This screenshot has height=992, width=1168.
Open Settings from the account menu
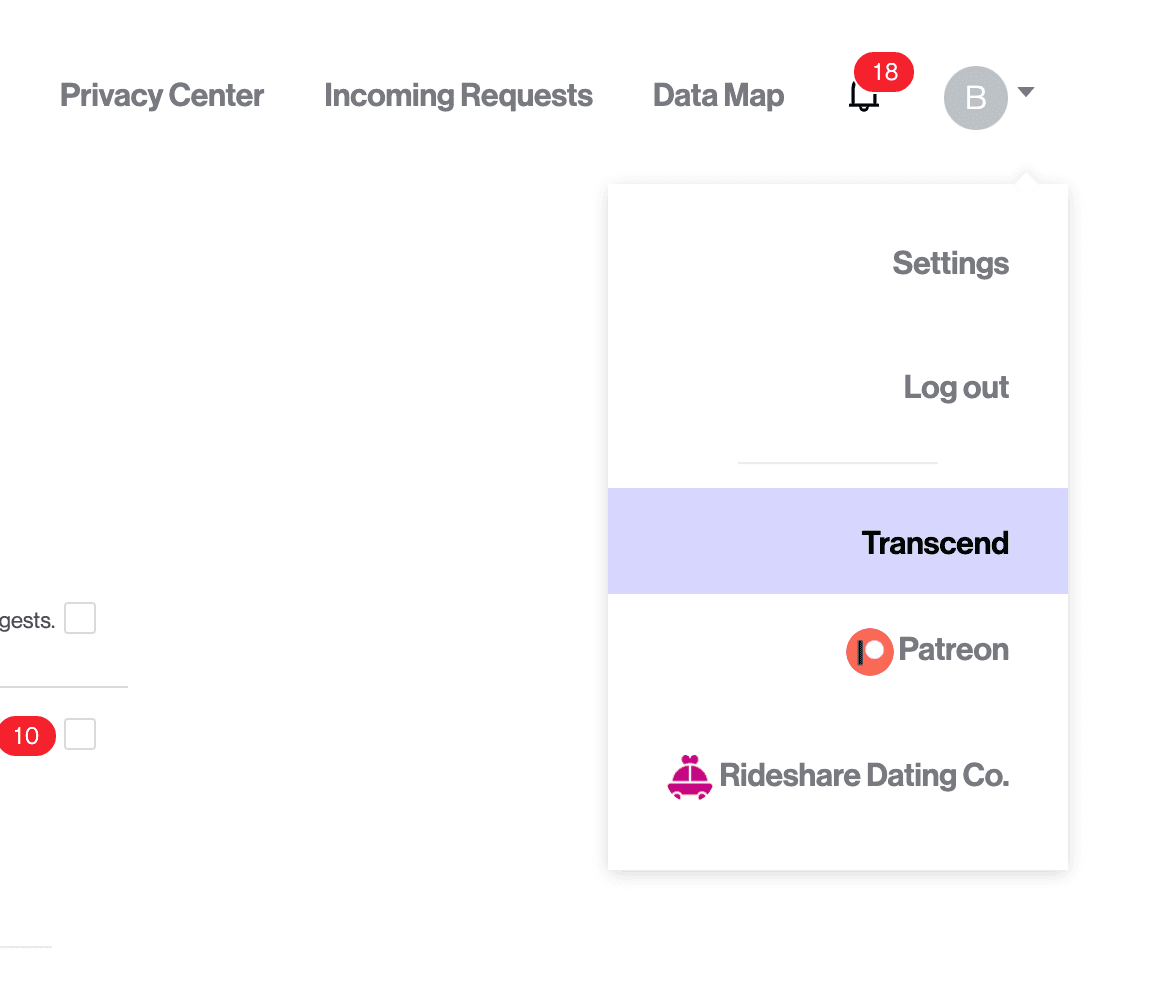point(950,264)
